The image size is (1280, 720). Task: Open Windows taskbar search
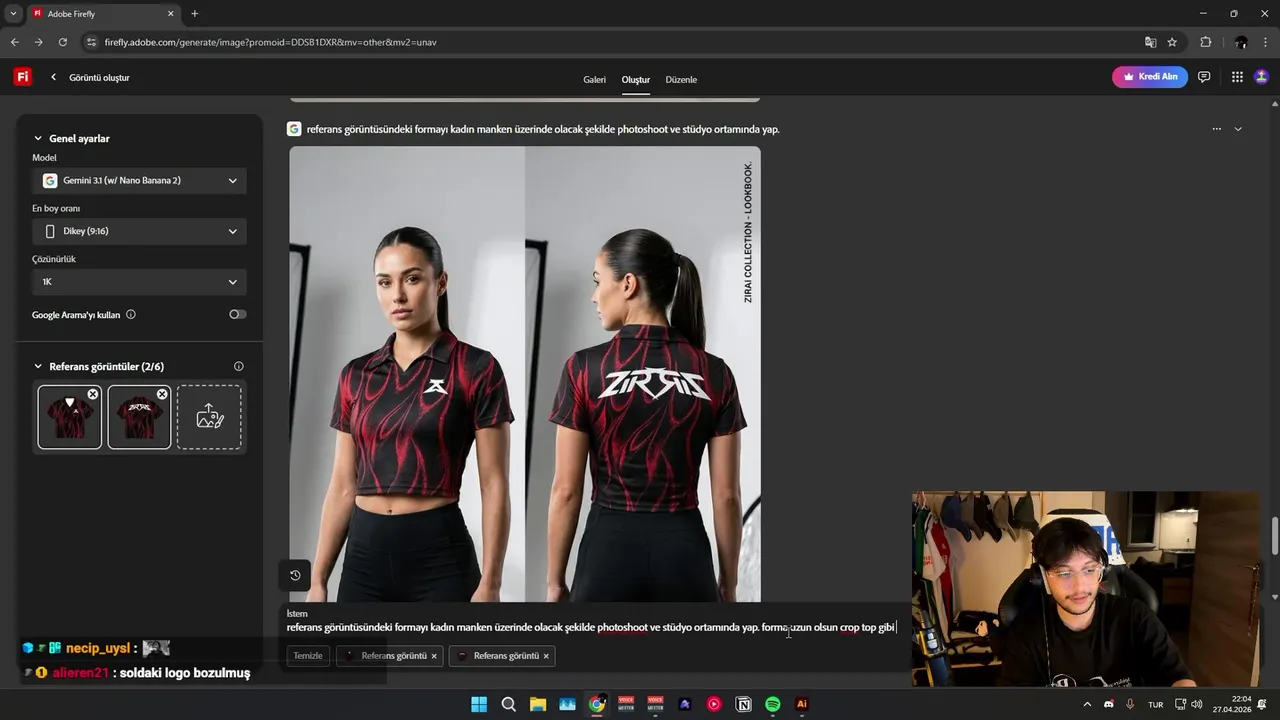coord(508,704)
